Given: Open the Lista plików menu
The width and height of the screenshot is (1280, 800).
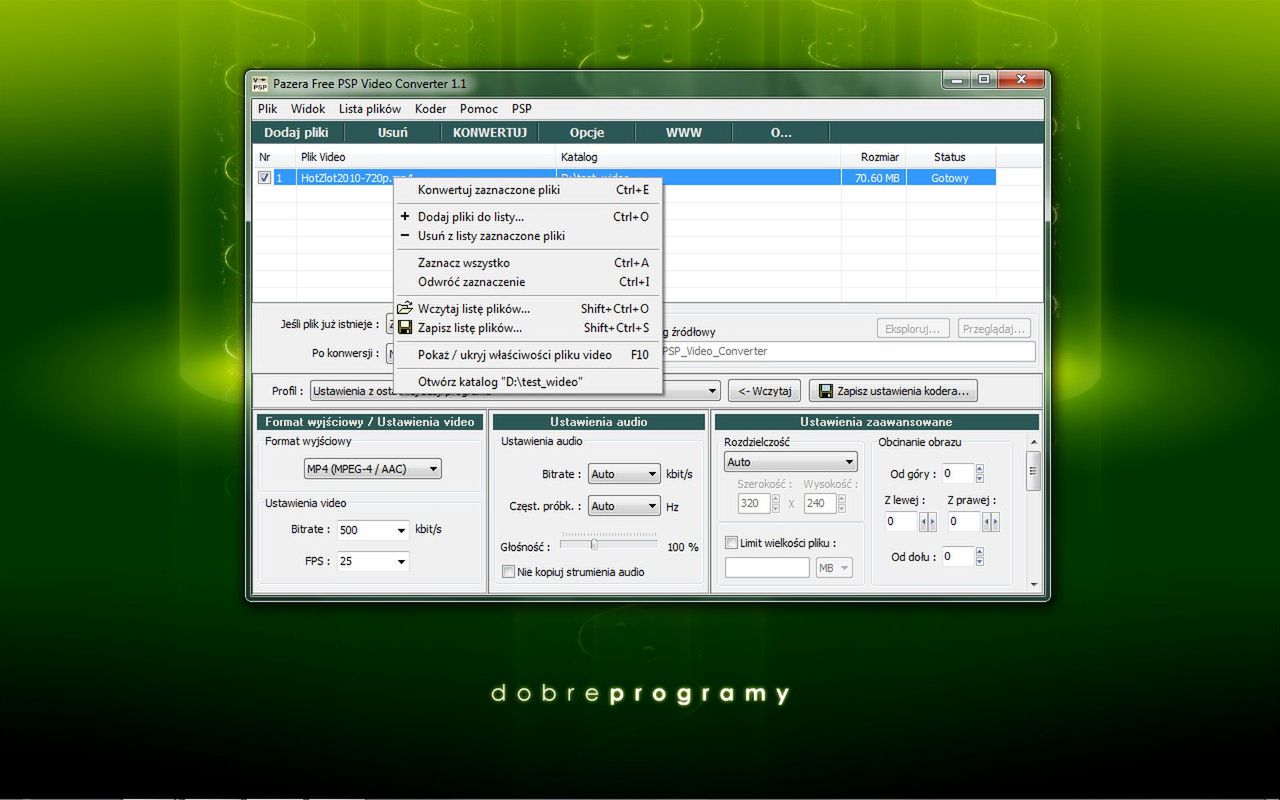Looking at the screenshot, I should [370, 109].
